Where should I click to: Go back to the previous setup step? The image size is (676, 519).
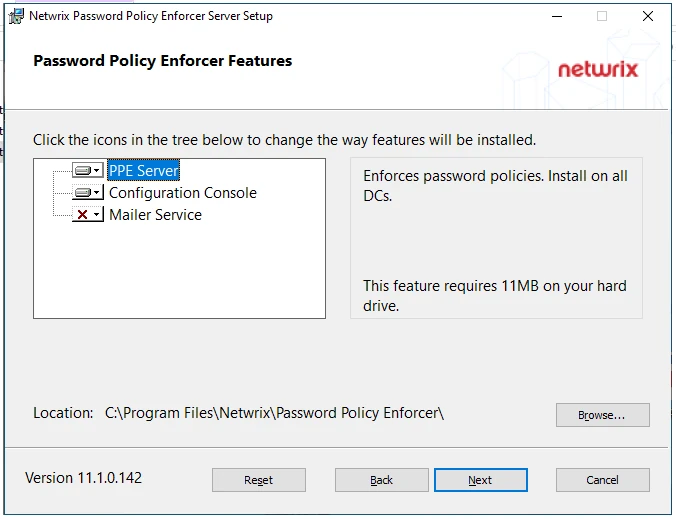point(381,480)
